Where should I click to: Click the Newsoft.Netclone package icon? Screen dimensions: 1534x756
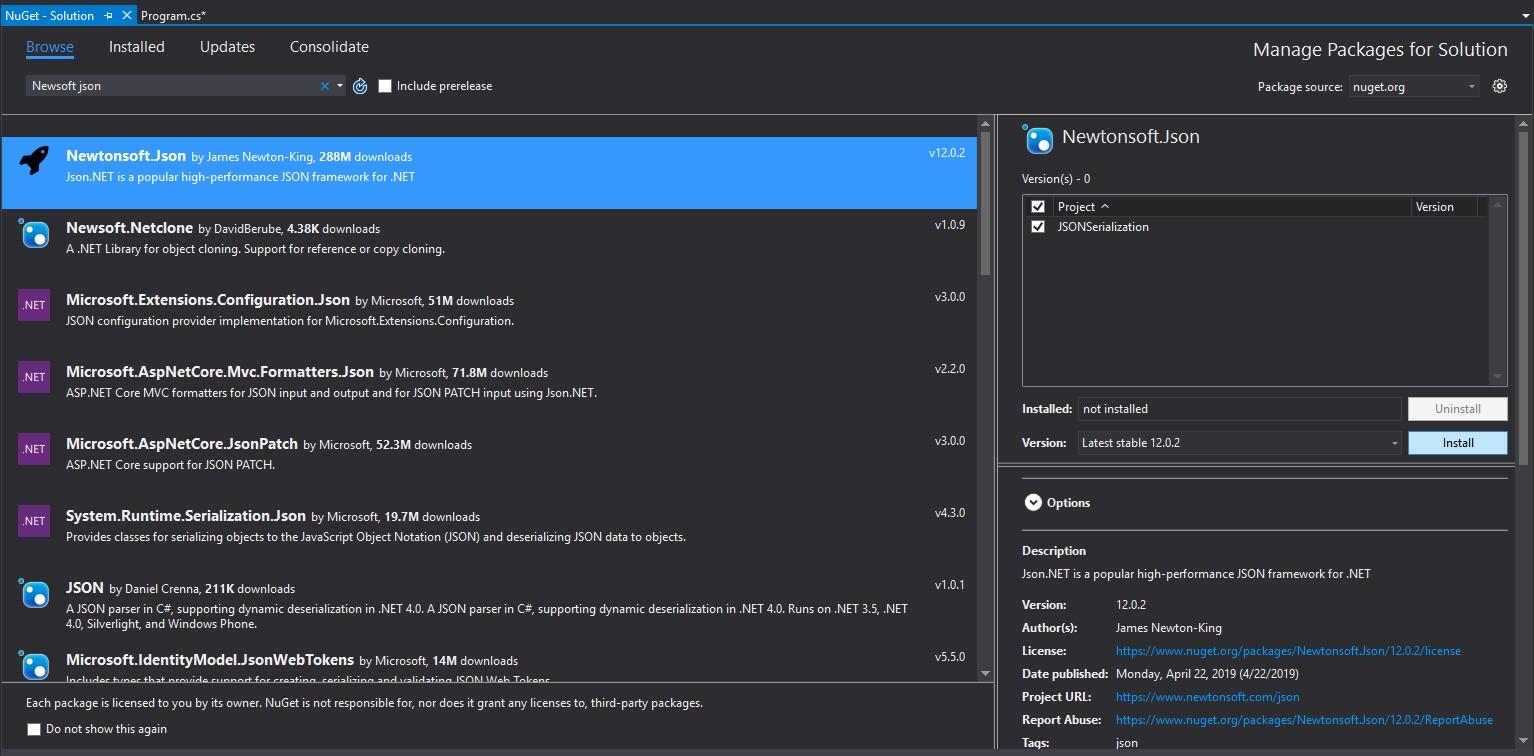pos(33,235)
